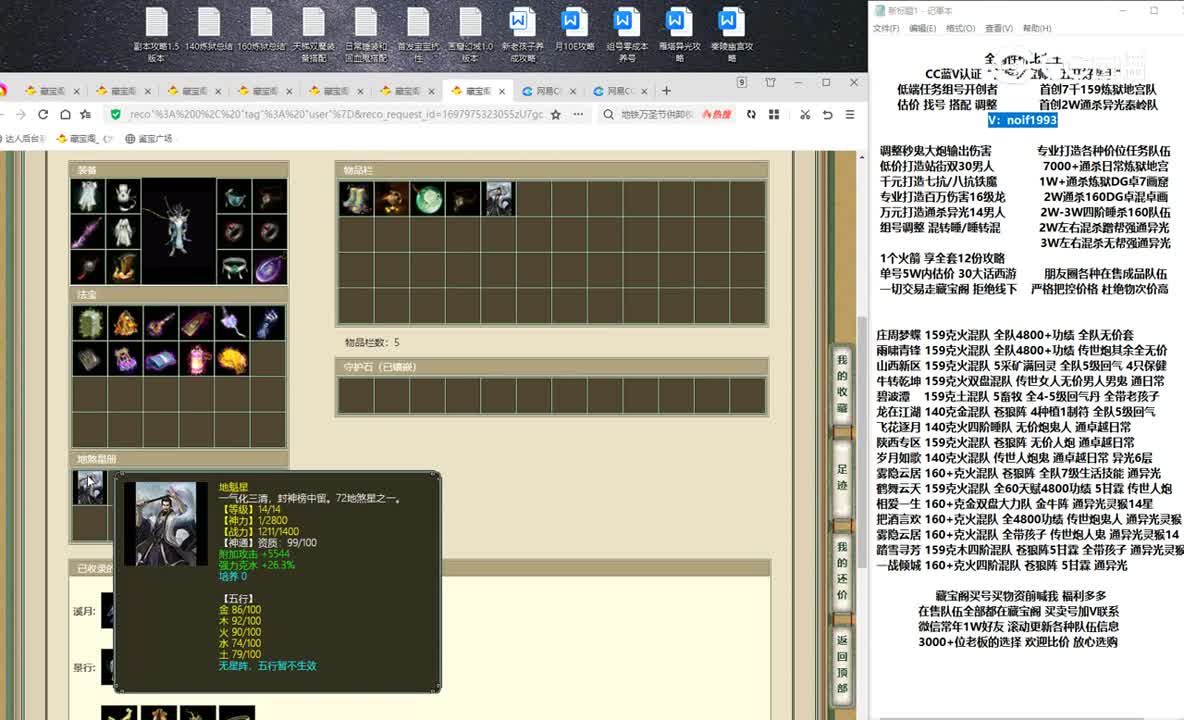Open 达人后台 bookmark
Screen dimensions: 1184x720
tap(23, 139)
